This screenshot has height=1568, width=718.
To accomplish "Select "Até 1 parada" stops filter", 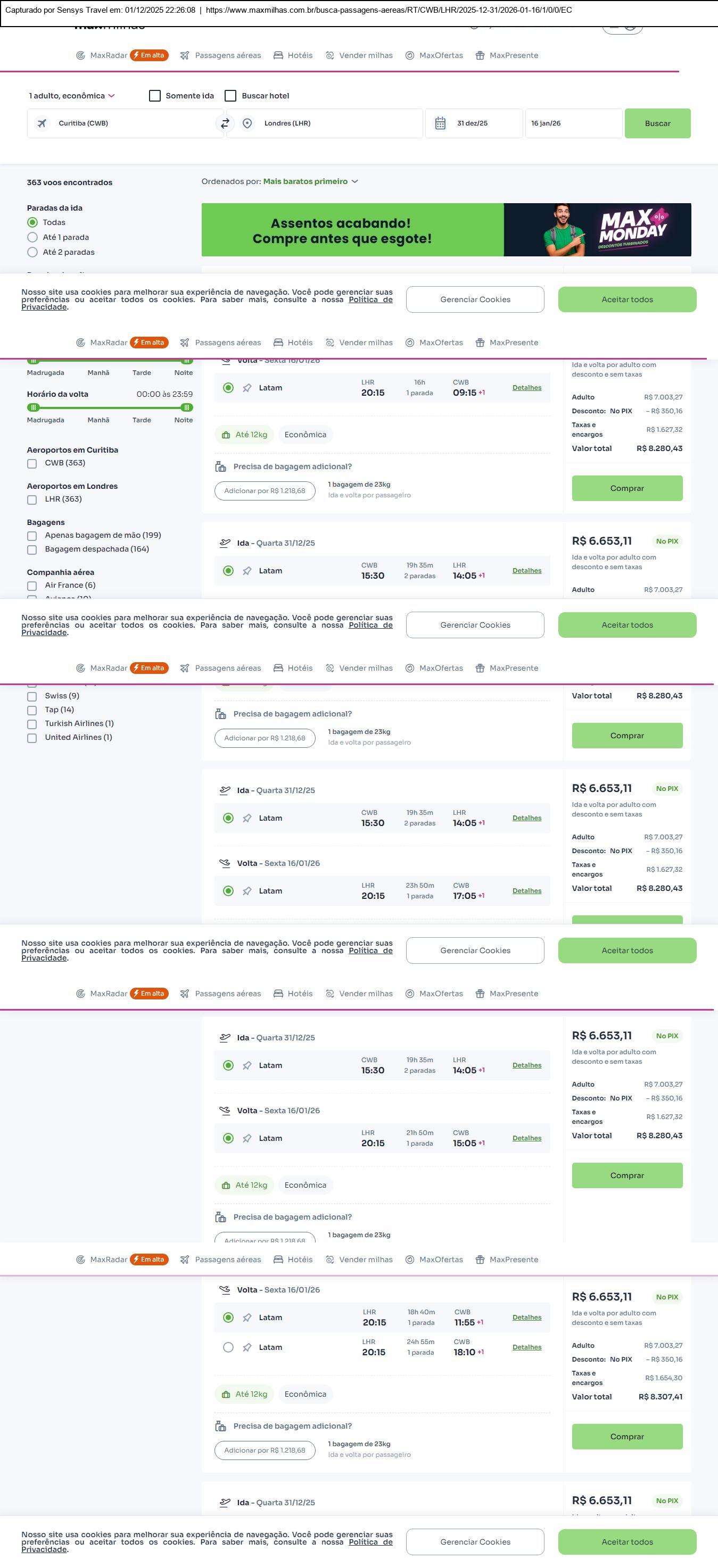I will click(x=33, y=237).
